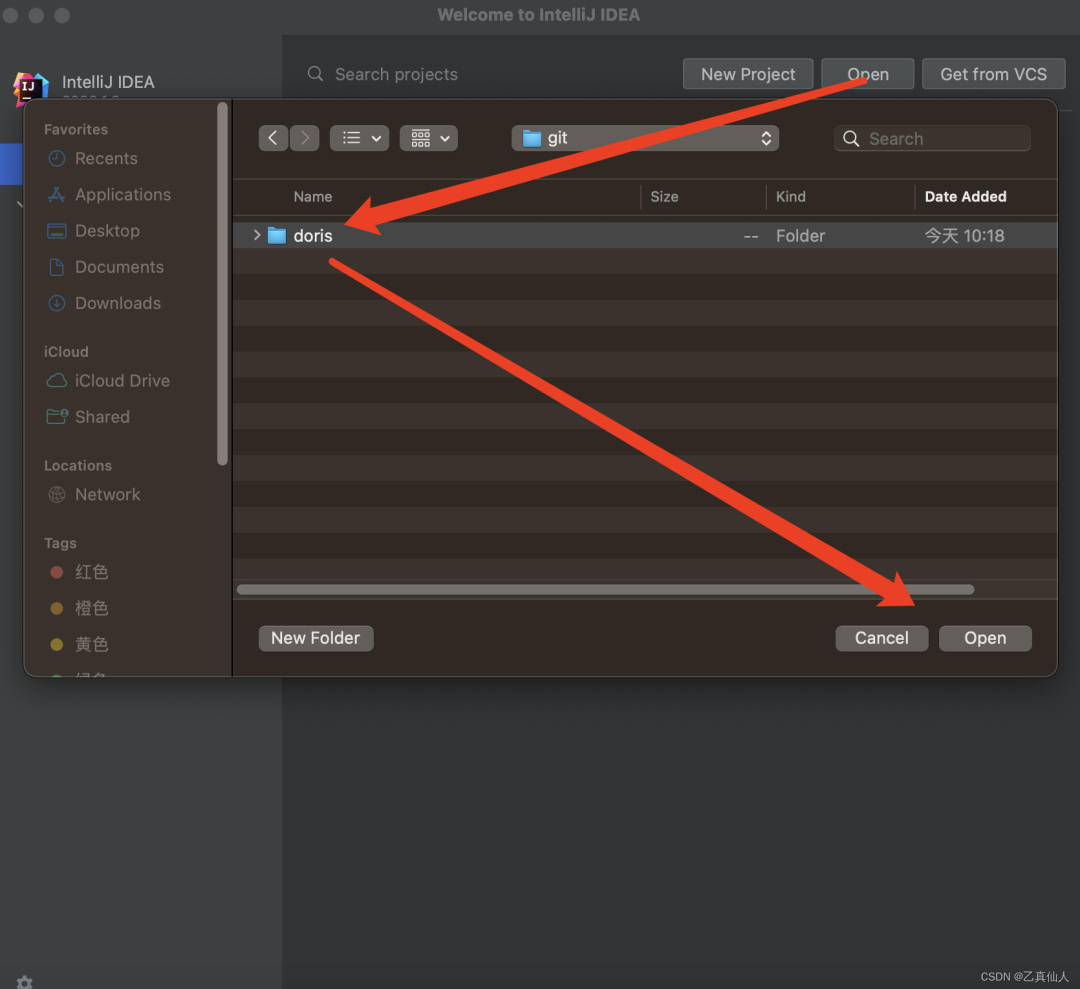Click the Folder kind cell for doris

(x=800, y=236)
